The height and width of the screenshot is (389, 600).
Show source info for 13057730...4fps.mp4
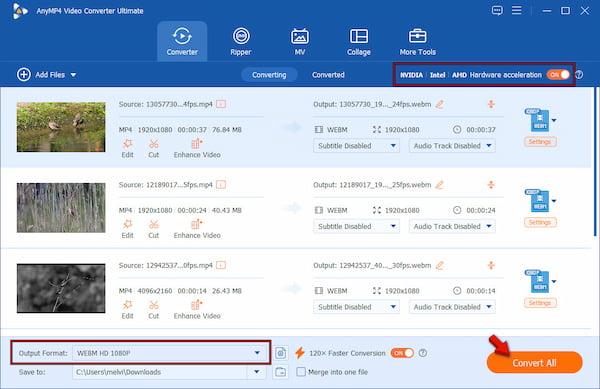pyautogui.click(x=221, y=104)
